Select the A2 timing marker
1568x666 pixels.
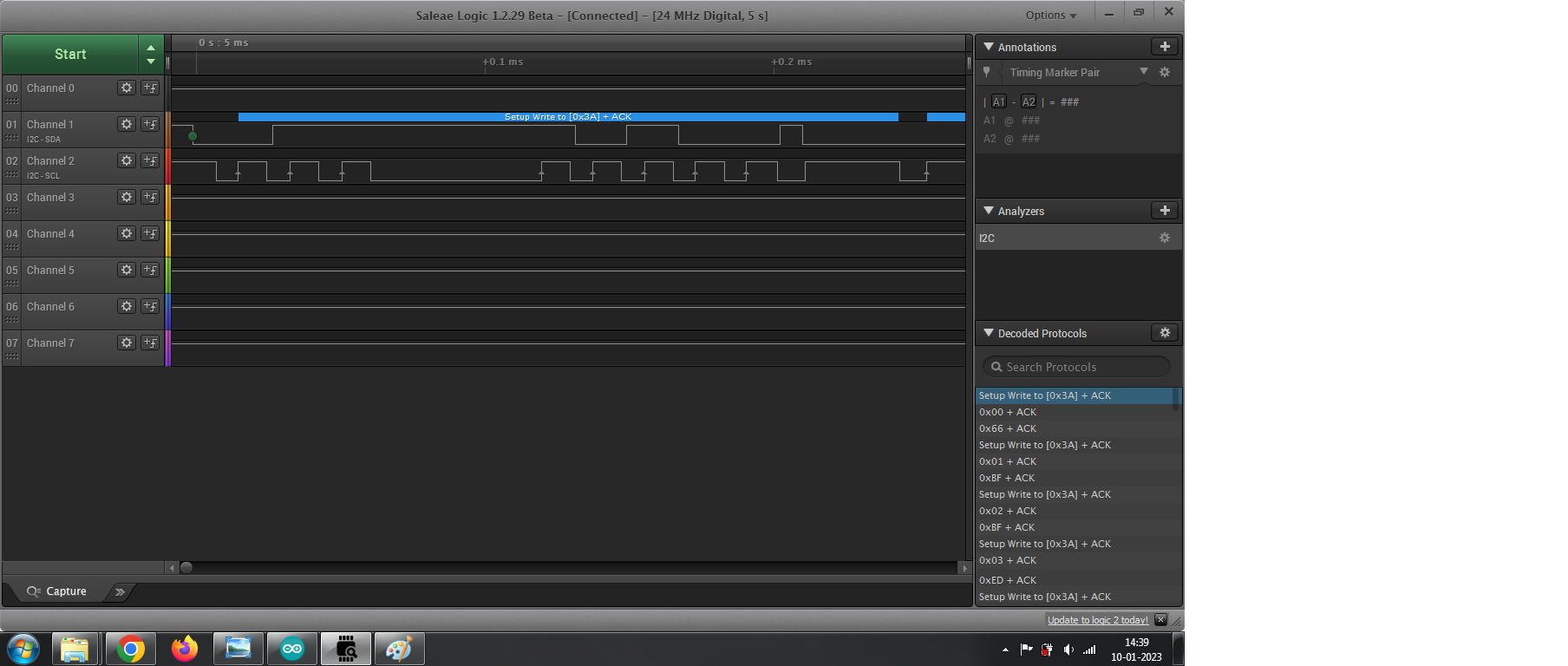tap(1029, 102)
